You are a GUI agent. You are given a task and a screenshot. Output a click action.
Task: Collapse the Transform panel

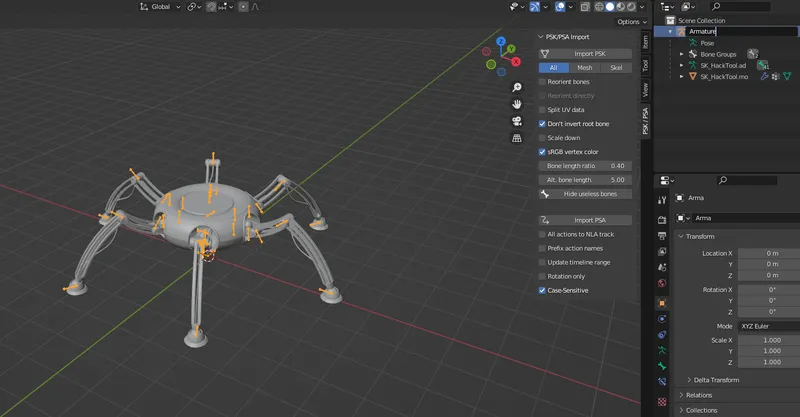tap(681, 236)
